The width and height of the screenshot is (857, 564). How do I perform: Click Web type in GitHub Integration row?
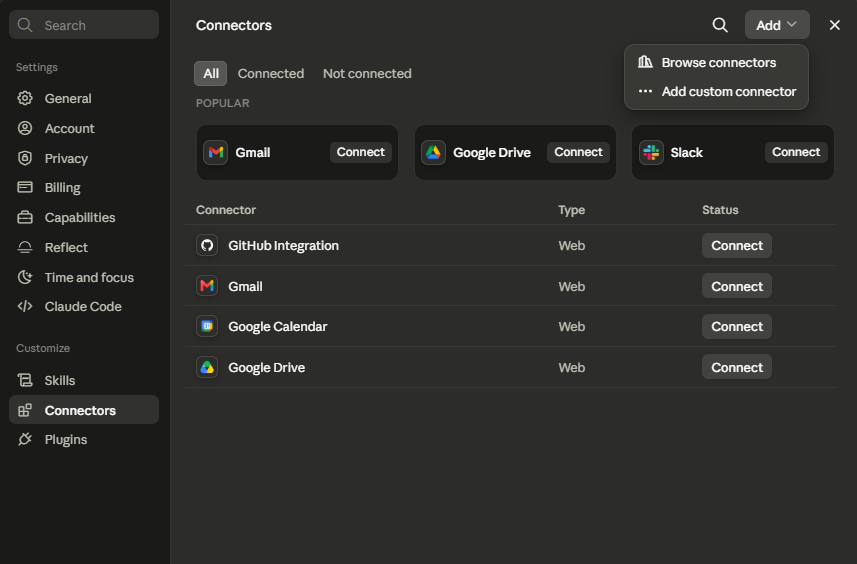(572, 245)
